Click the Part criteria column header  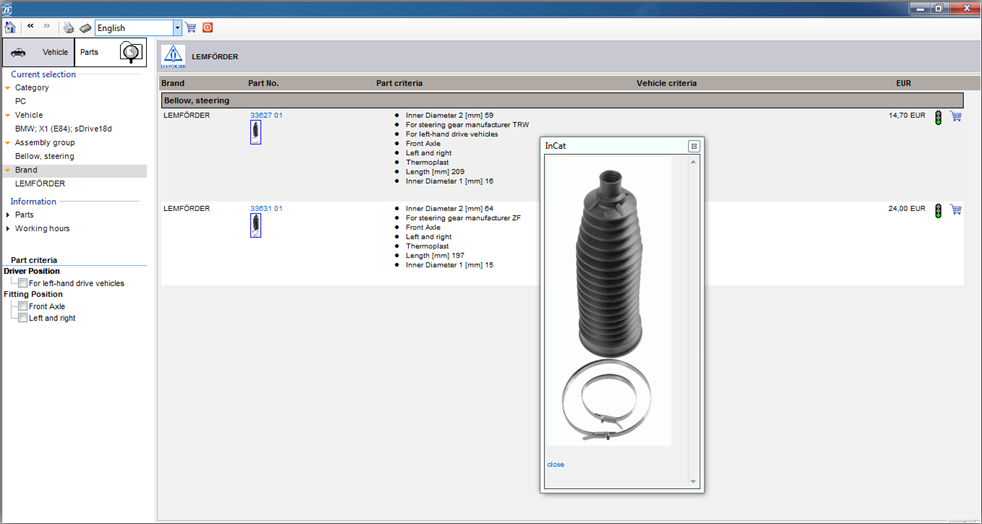pos(399,83)
